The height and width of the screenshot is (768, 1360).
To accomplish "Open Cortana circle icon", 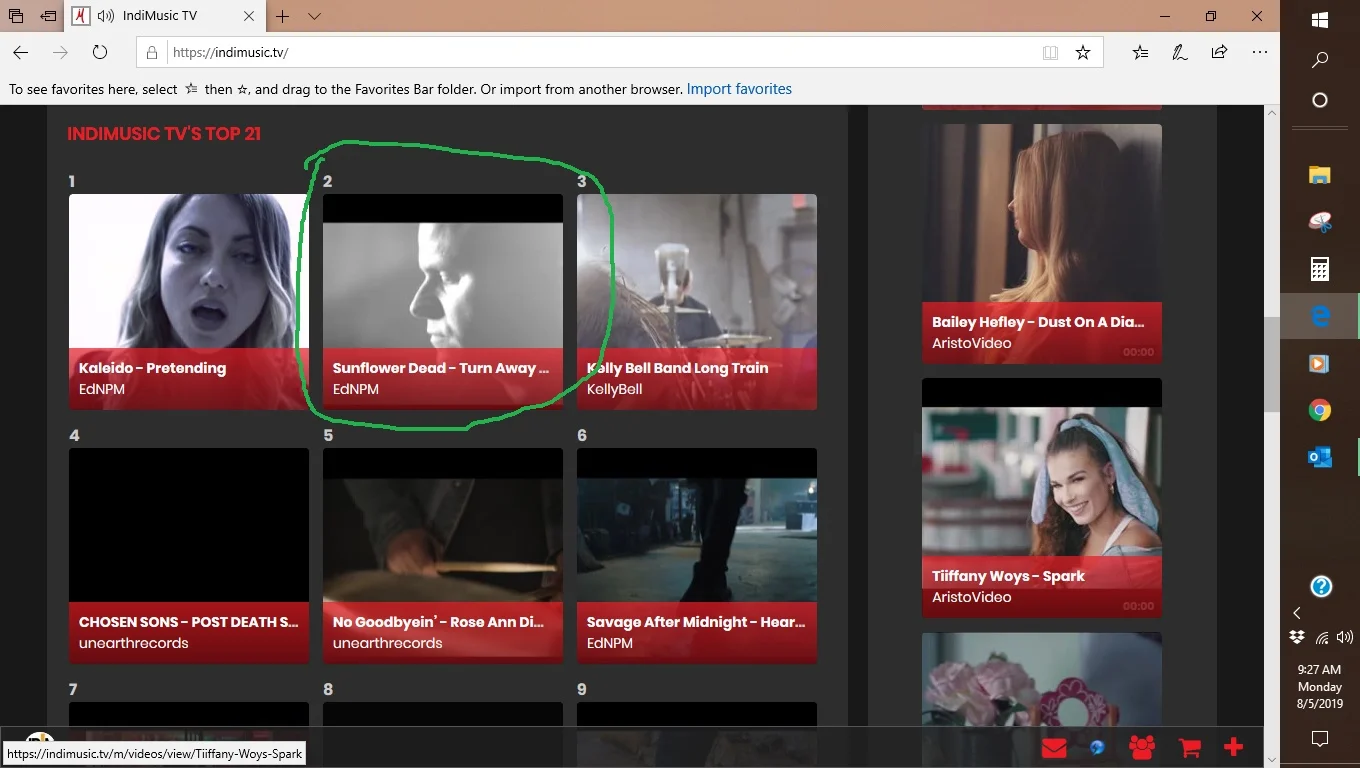I will pos(1320,100).
